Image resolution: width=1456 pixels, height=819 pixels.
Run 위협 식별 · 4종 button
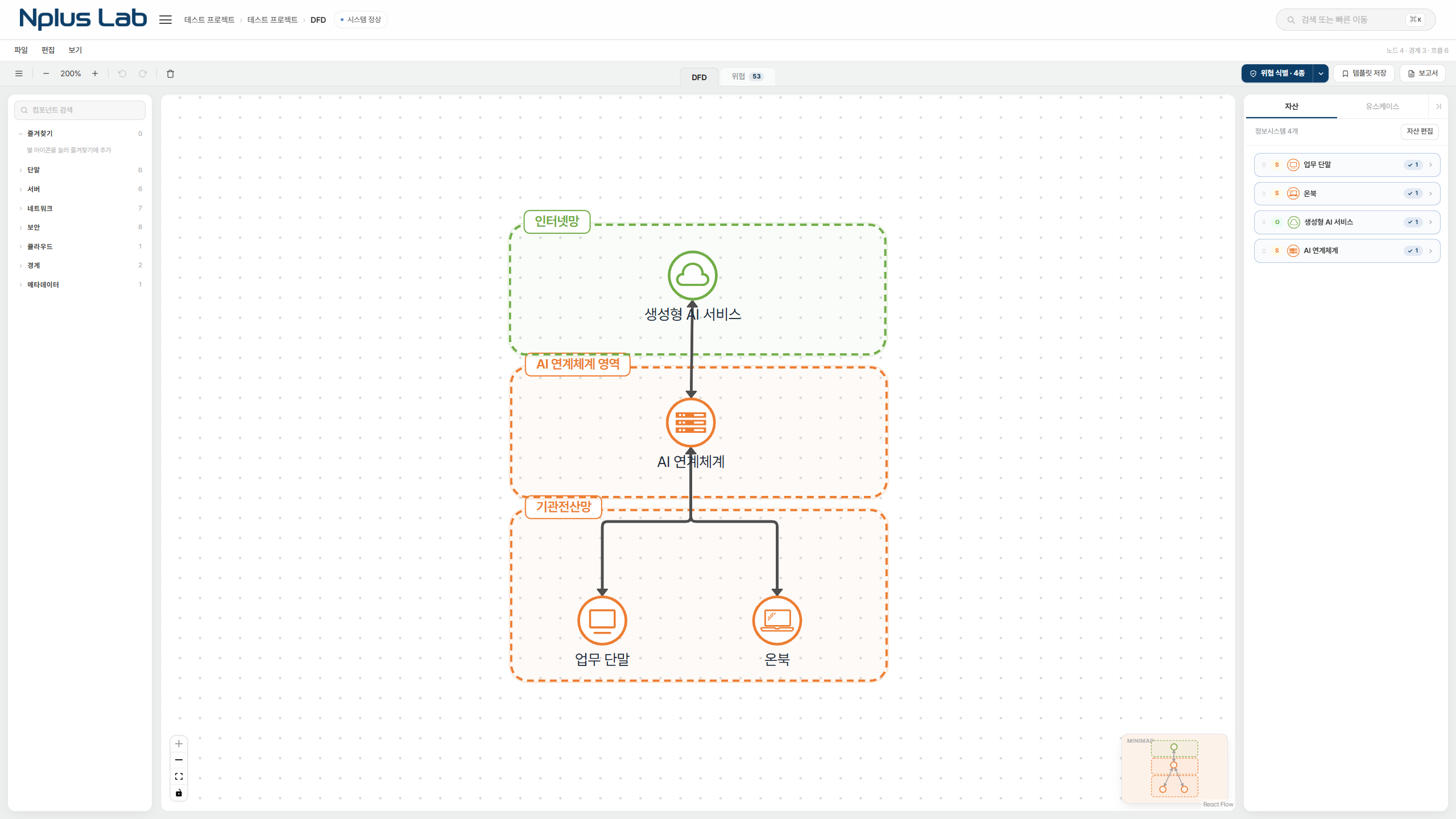click(1277, 73)
